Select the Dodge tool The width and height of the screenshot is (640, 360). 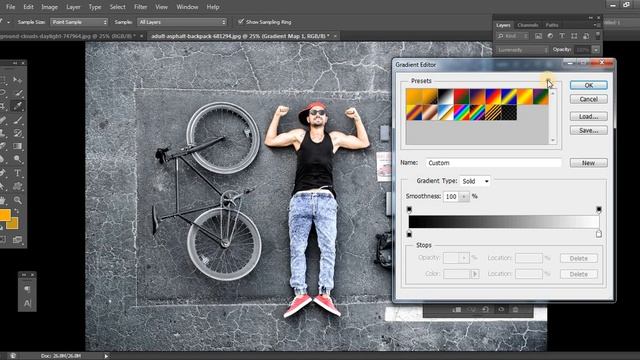pyautogui.click(x=17, y=159)
